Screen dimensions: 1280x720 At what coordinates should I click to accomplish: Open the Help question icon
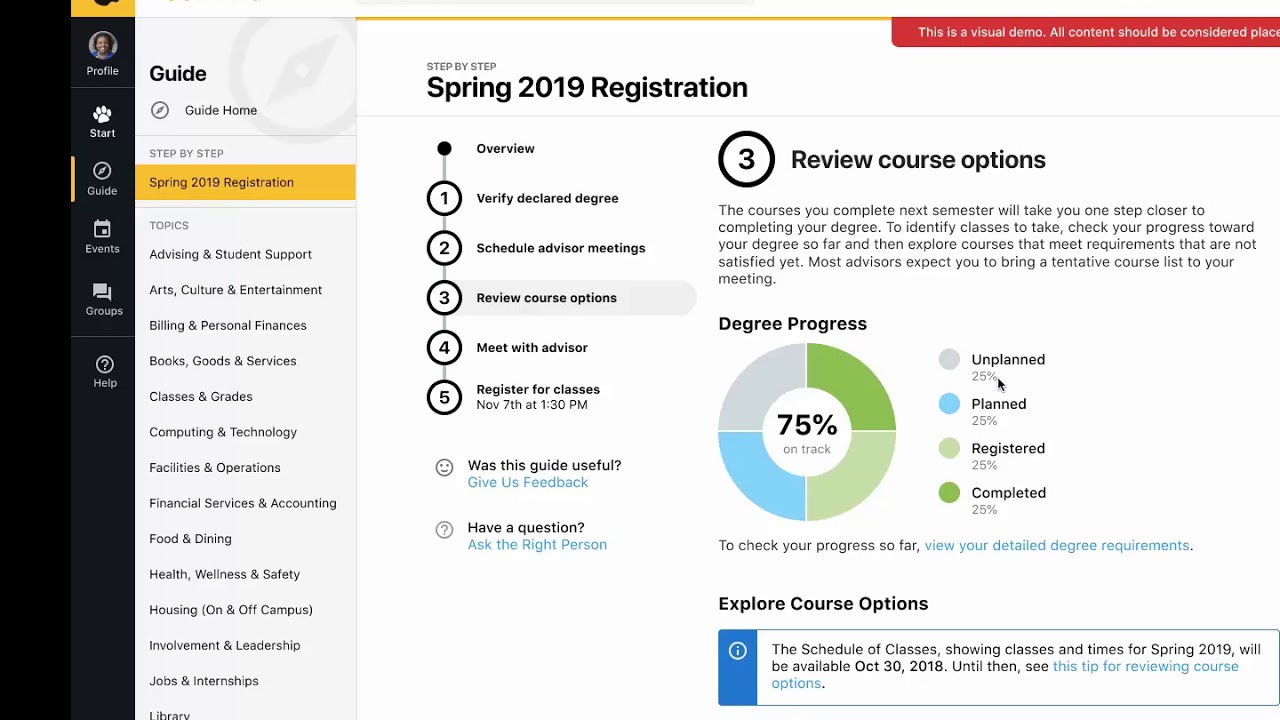(x=104, y=364)
